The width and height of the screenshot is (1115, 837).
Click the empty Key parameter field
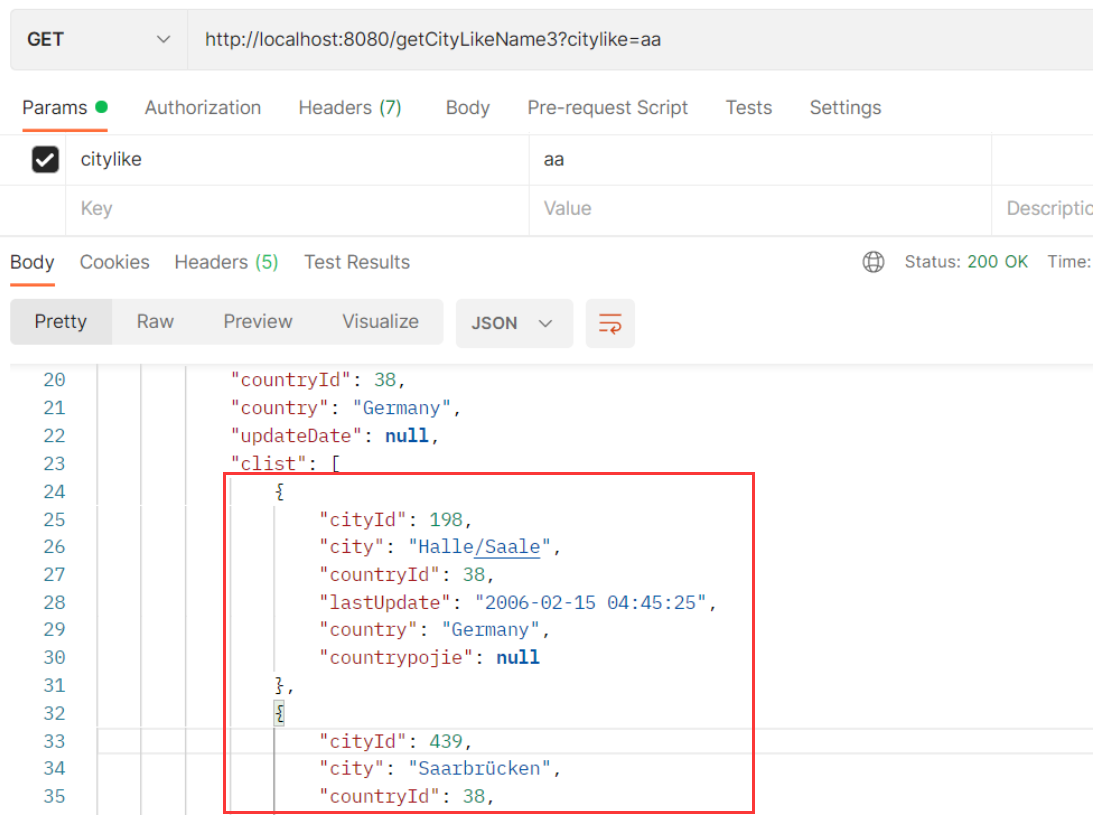(300, 209)
